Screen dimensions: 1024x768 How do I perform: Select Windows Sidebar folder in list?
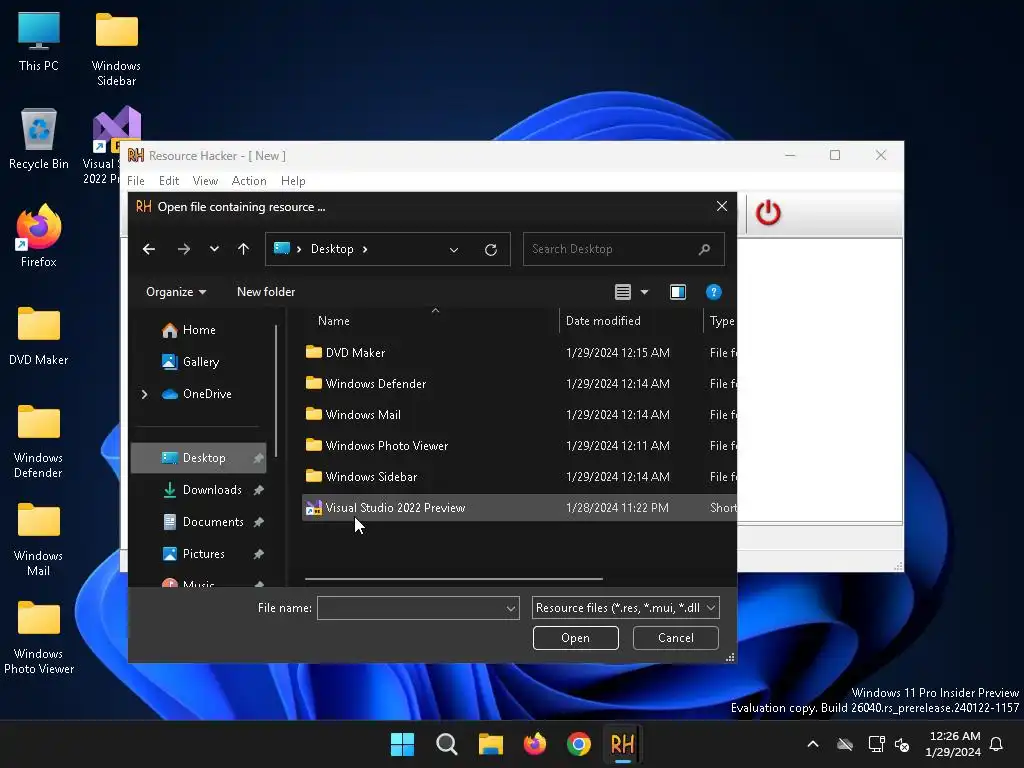(x=519, y=477)
